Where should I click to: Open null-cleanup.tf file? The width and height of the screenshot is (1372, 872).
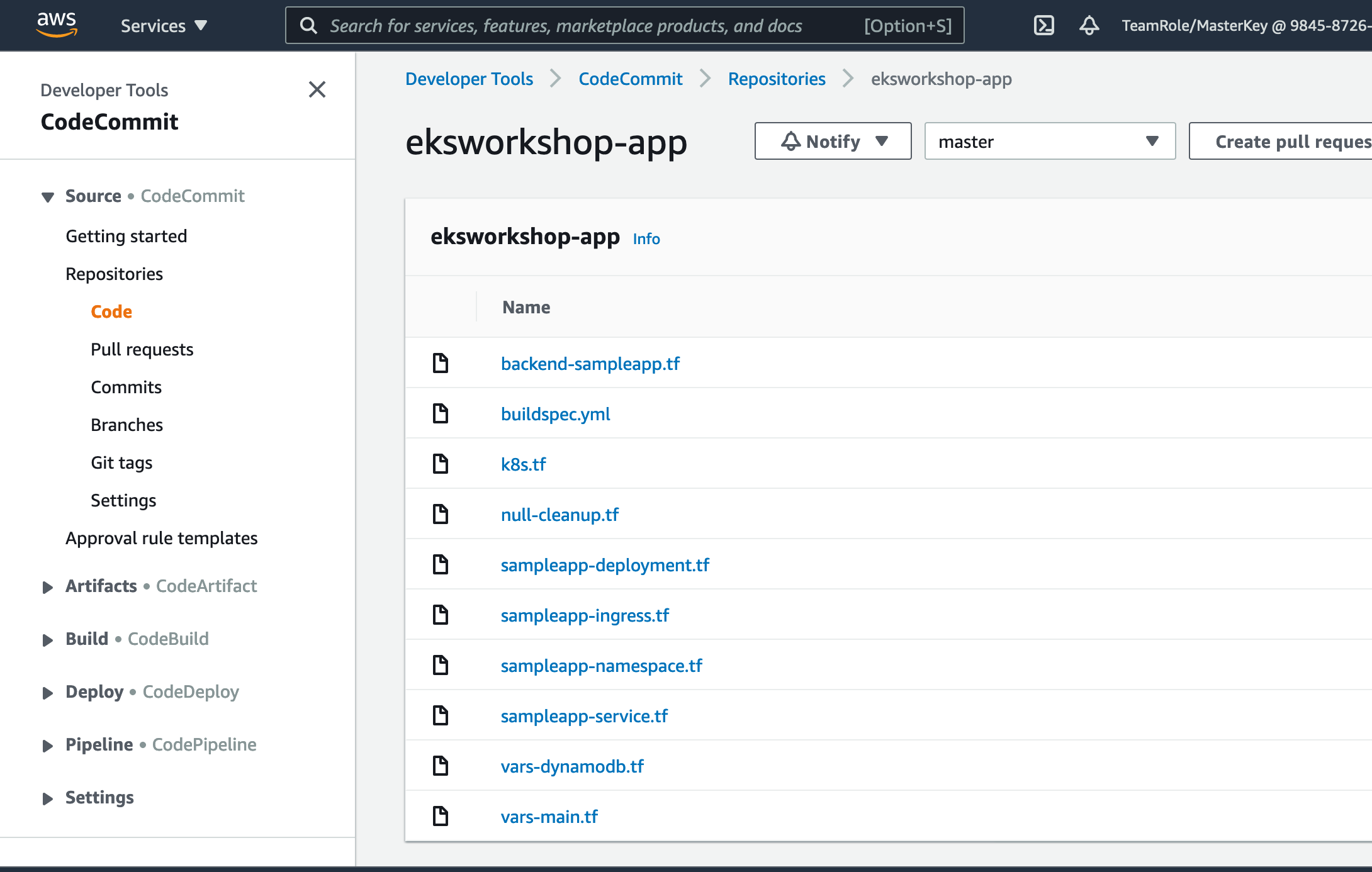point(560,515)
